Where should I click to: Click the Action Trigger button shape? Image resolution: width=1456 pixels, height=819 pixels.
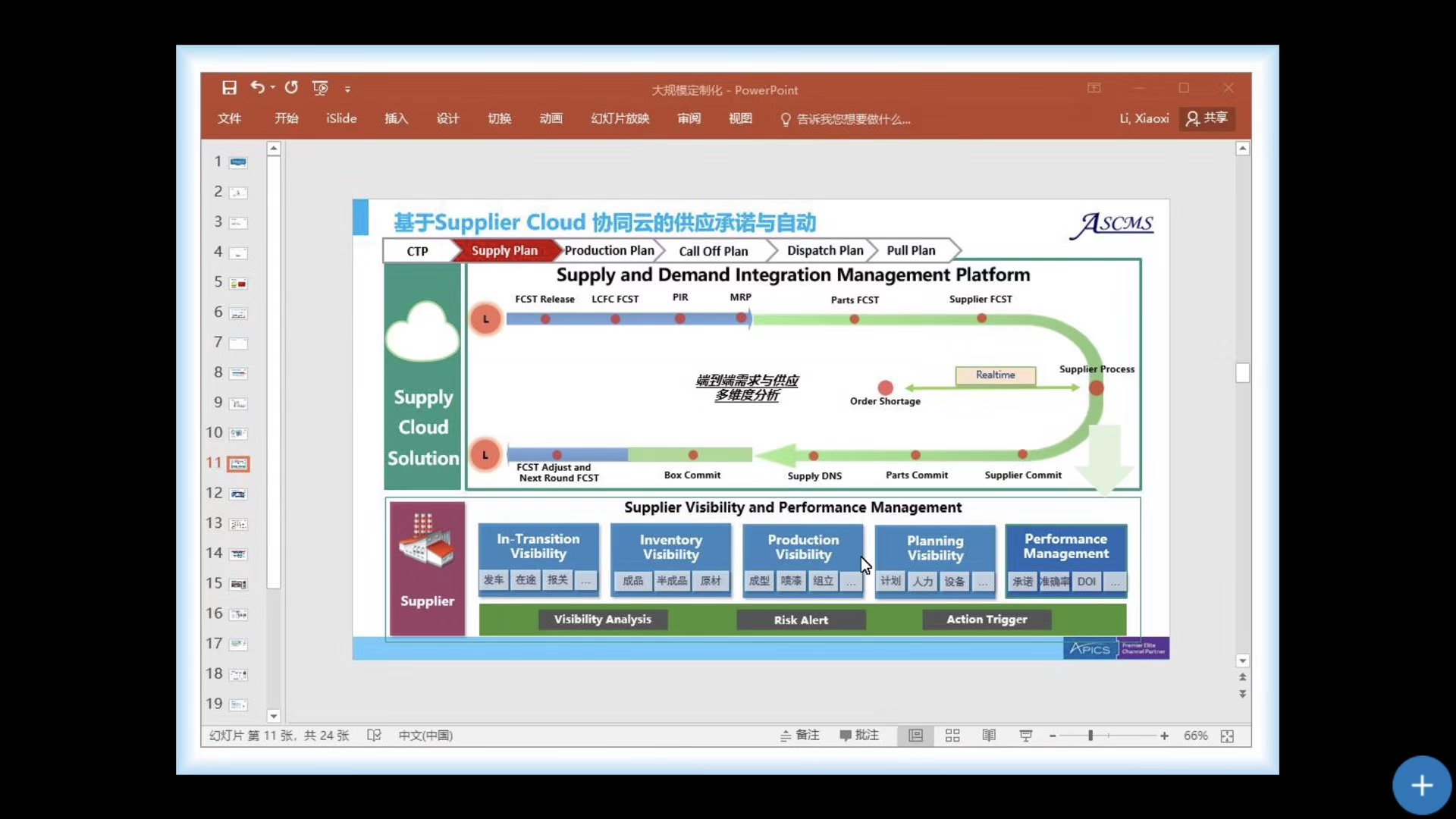(987, 620)
